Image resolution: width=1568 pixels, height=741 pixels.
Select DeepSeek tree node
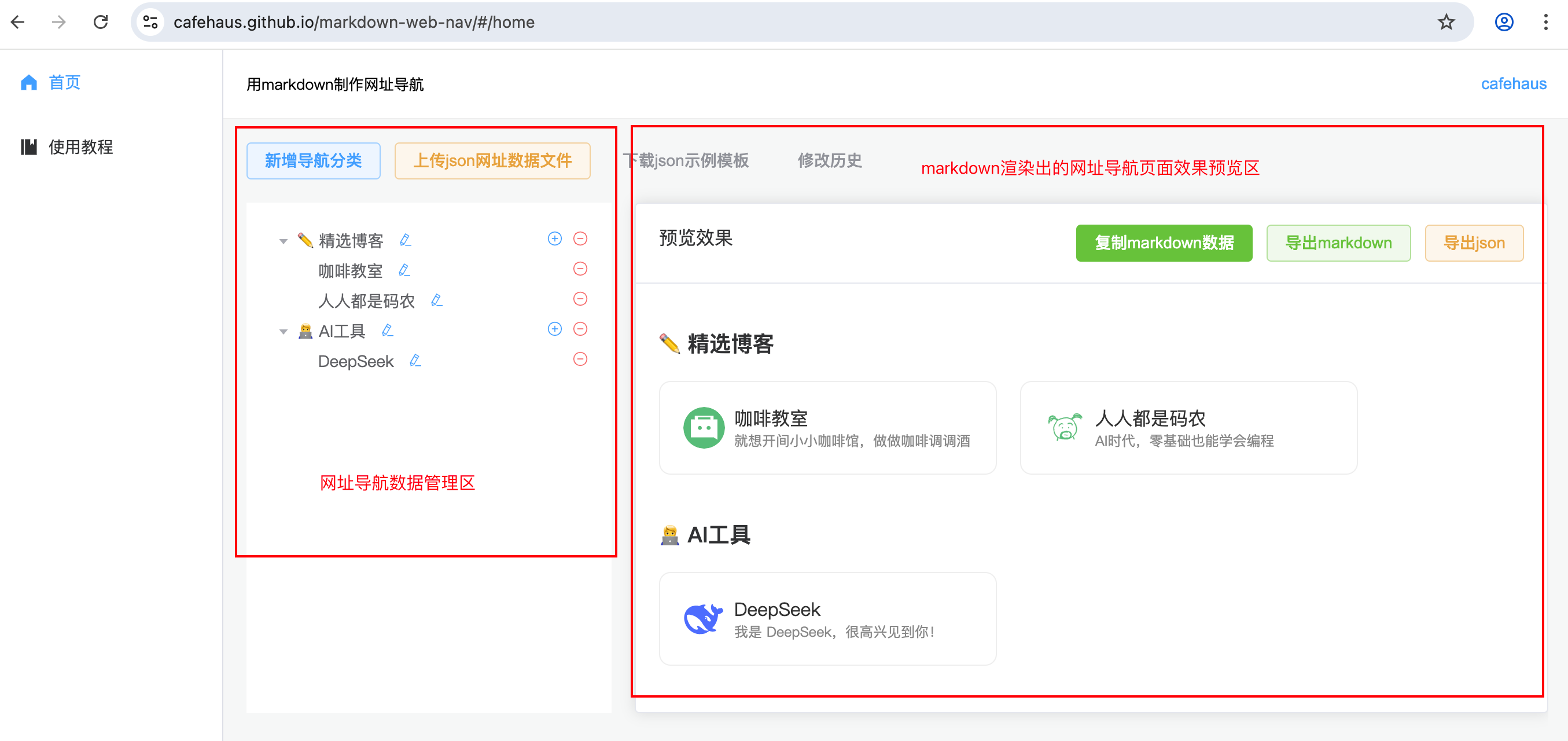[355, 361]
